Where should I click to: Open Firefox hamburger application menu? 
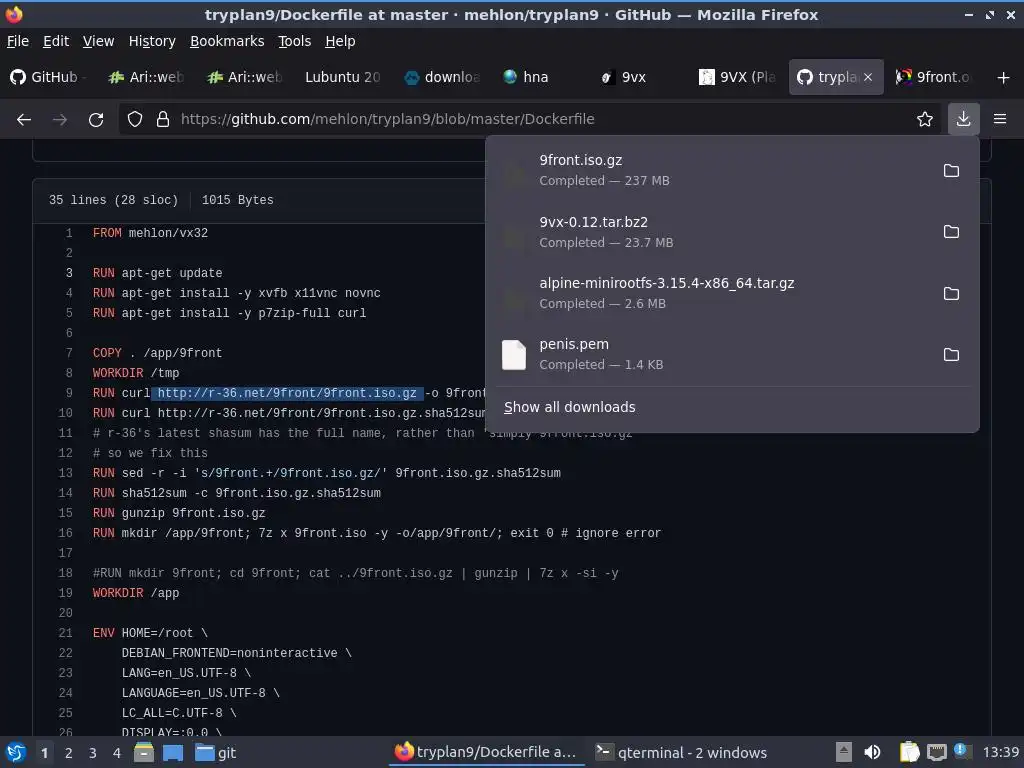point(1000,119)
